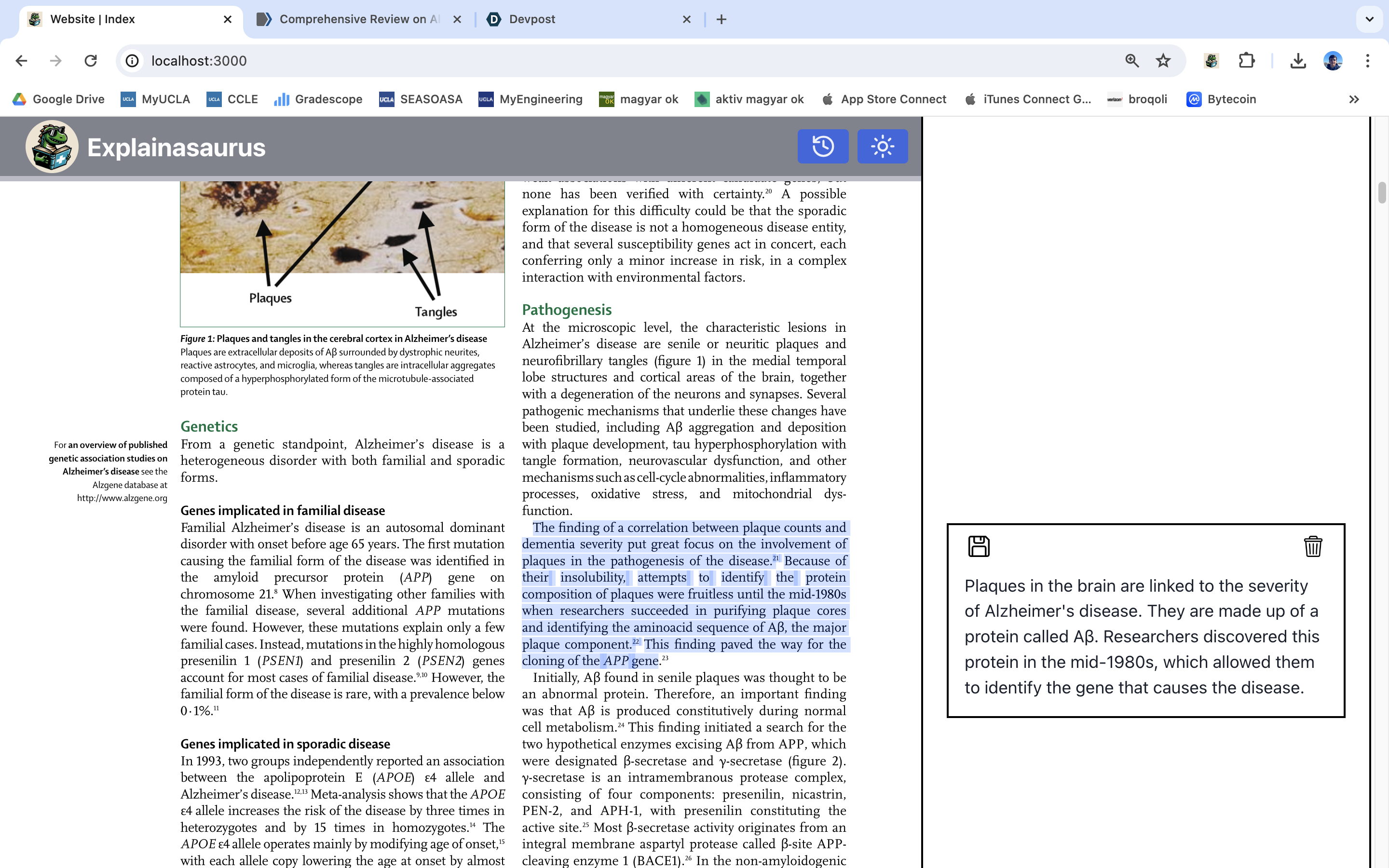Open the history panel clock icon
This screenshot has height=868, width=1389.
click(822, 147)
